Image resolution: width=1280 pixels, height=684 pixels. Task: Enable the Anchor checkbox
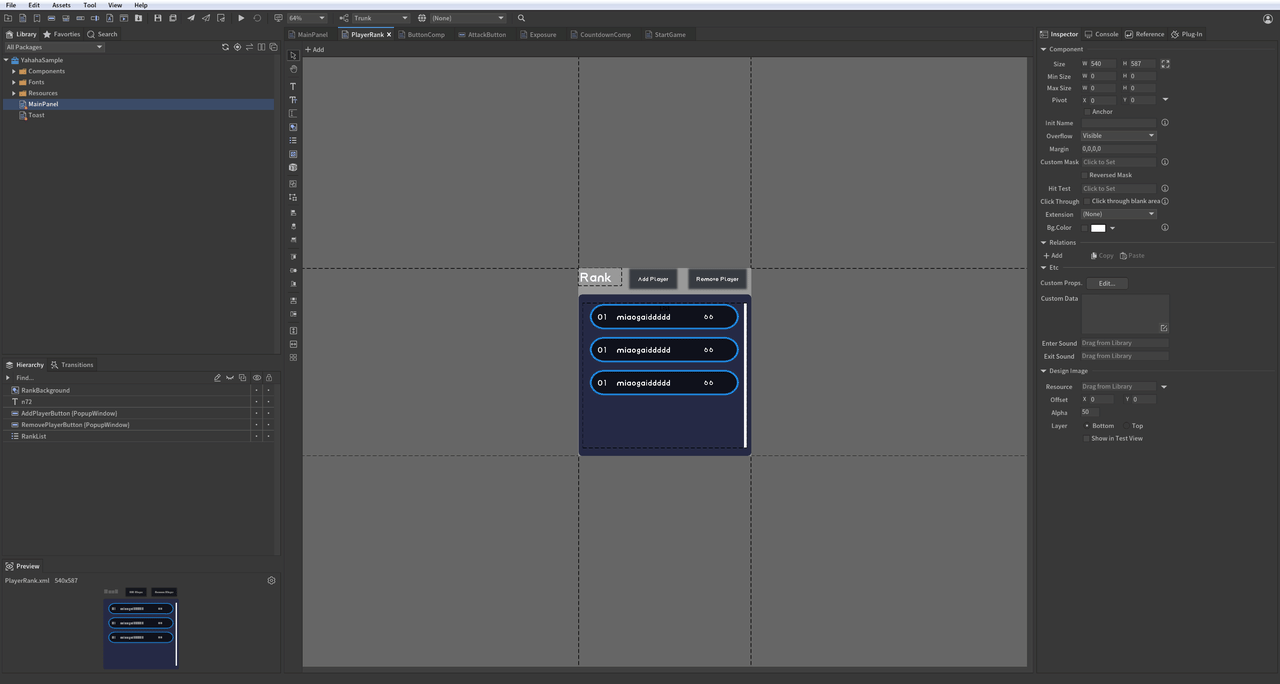pos(1087,112)
